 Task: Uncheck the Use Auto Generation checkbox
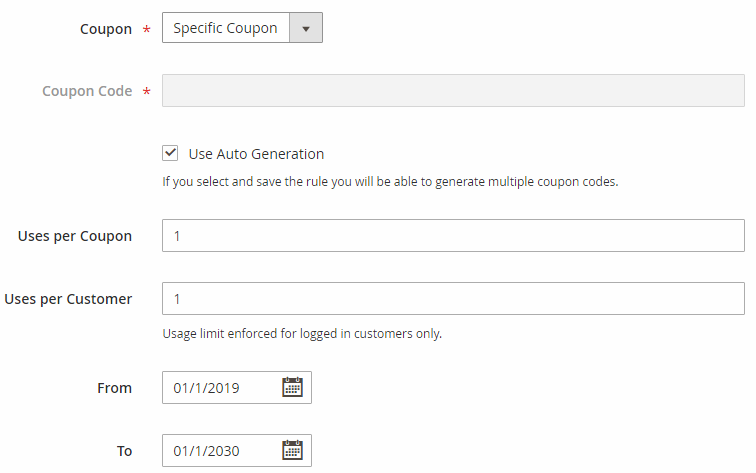pos(170,154)
